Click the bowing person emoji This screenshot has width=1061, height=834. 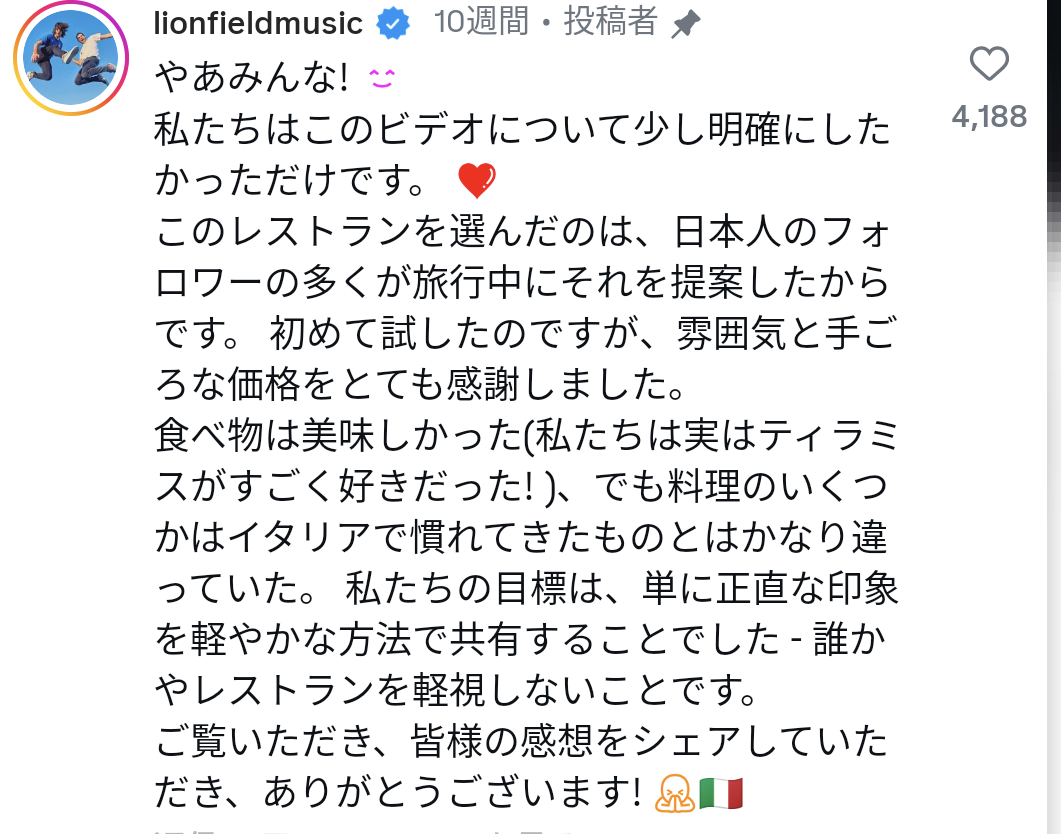(674, 793)
